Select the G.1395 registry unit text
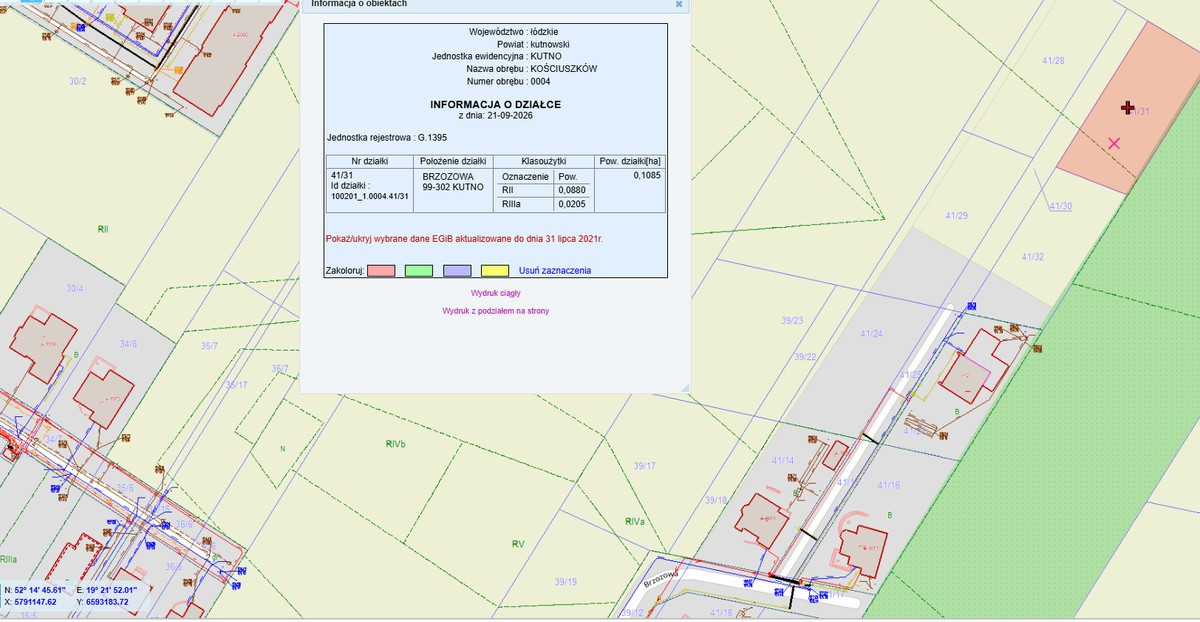This screenshot has height=622, width=1200. click(432, 137)
